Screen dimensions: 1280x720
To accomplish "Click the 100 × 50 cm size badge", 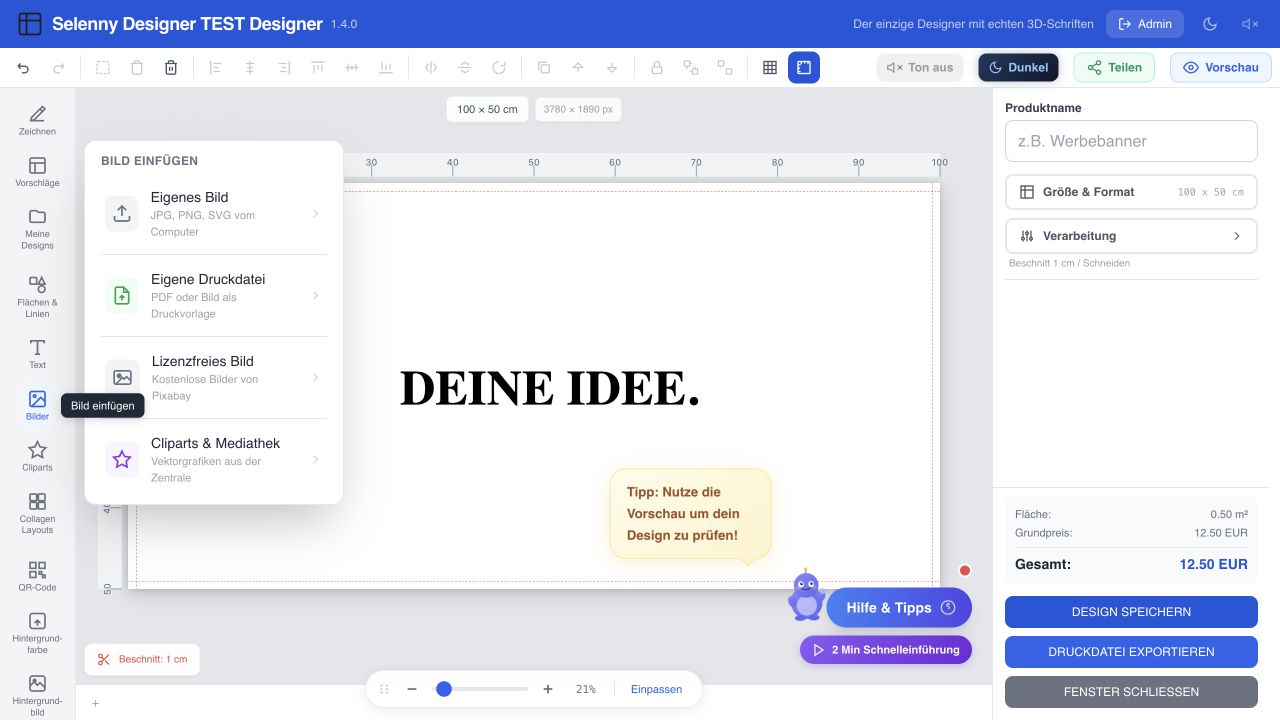I will point(487,109).
